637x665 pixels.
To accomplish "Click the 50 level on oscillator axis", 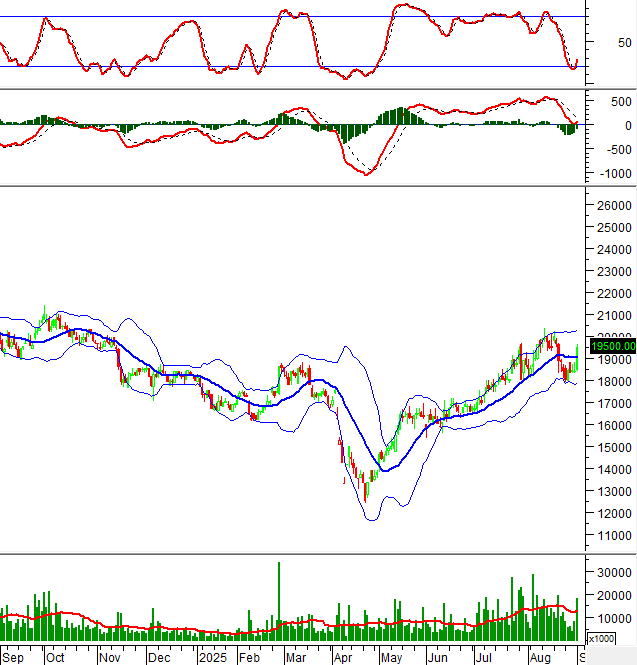I will tap(625, 43).
